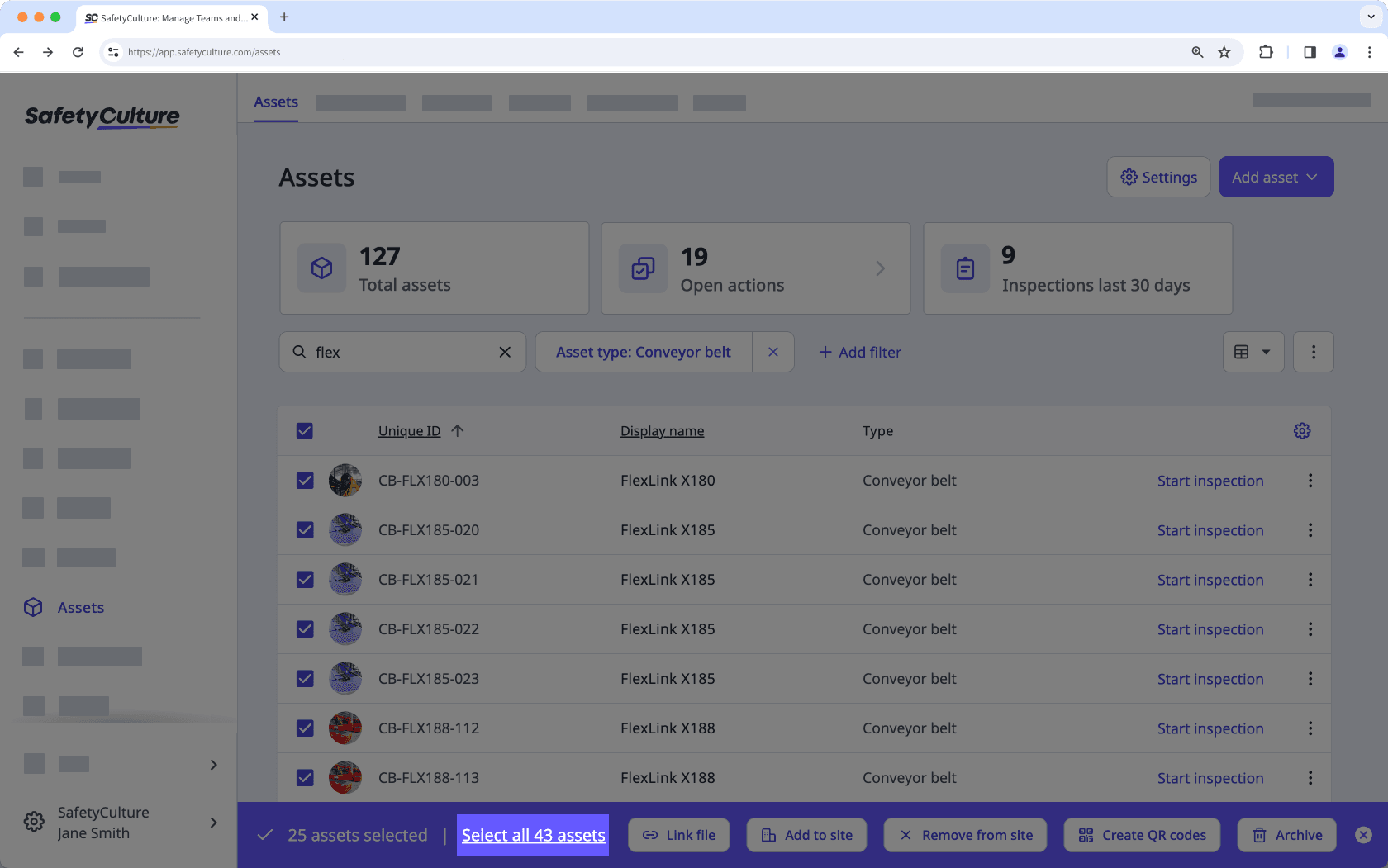
Task: Open the column settings gear in table header
Action: coord(1302,430)
